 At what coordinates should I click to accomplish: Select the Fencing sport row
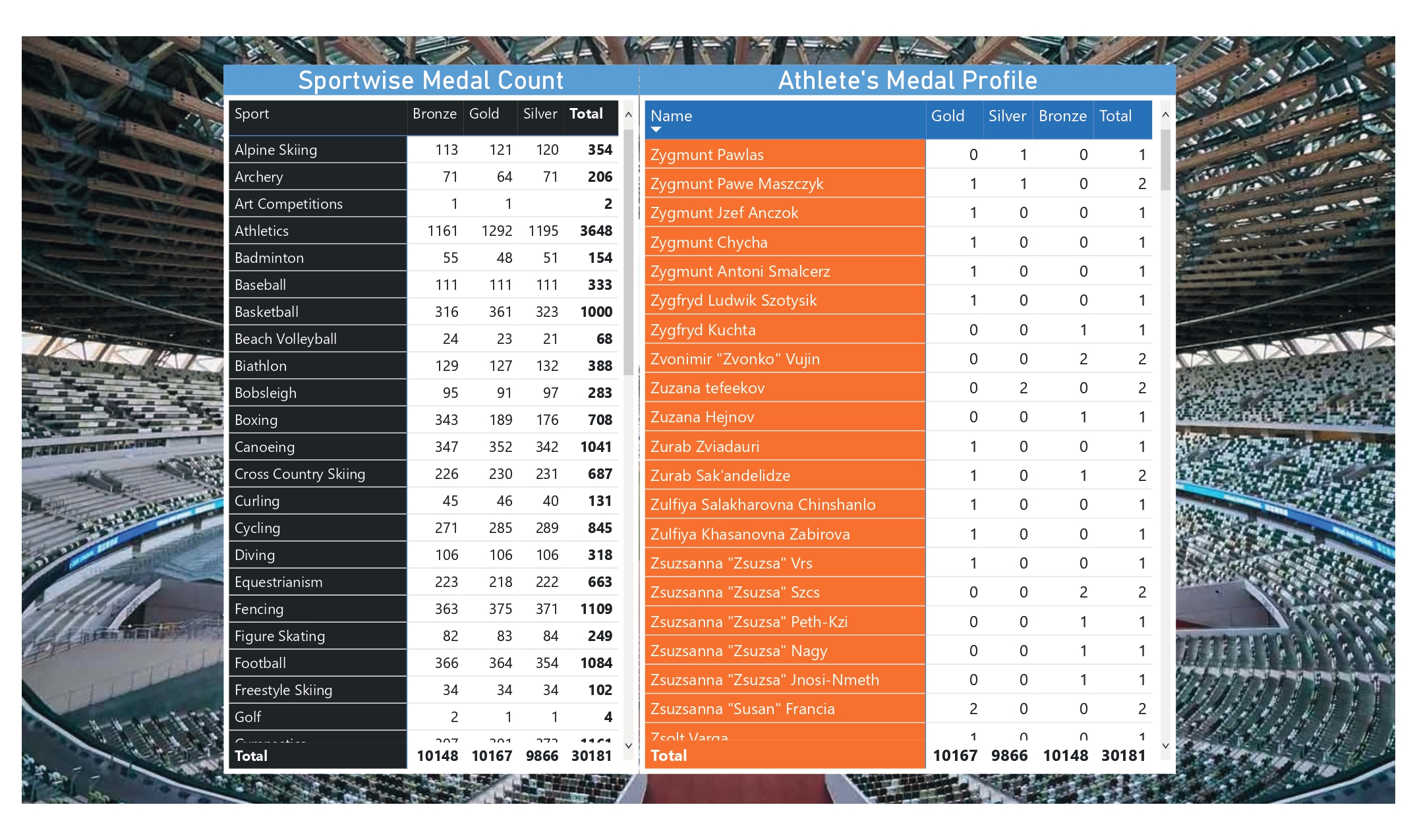[x=259, y=609]
